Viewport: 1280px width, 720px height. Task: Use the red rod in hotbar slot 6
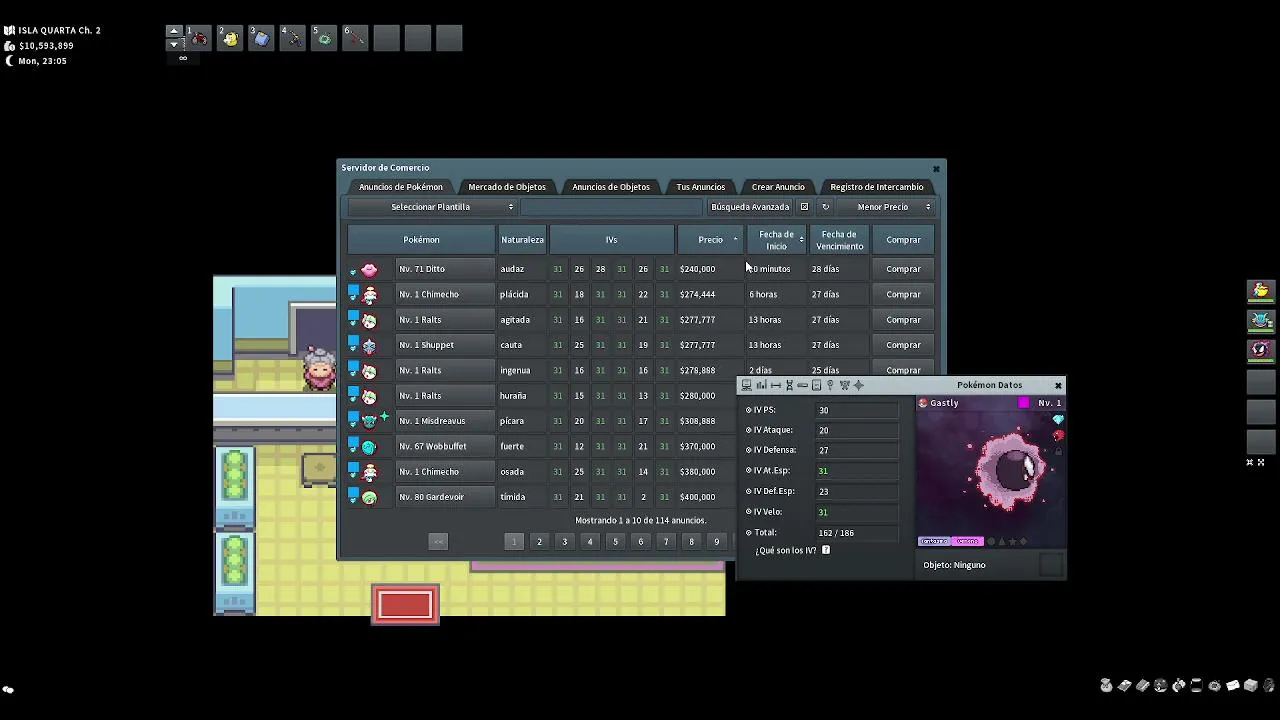click(x=355, y=38)
